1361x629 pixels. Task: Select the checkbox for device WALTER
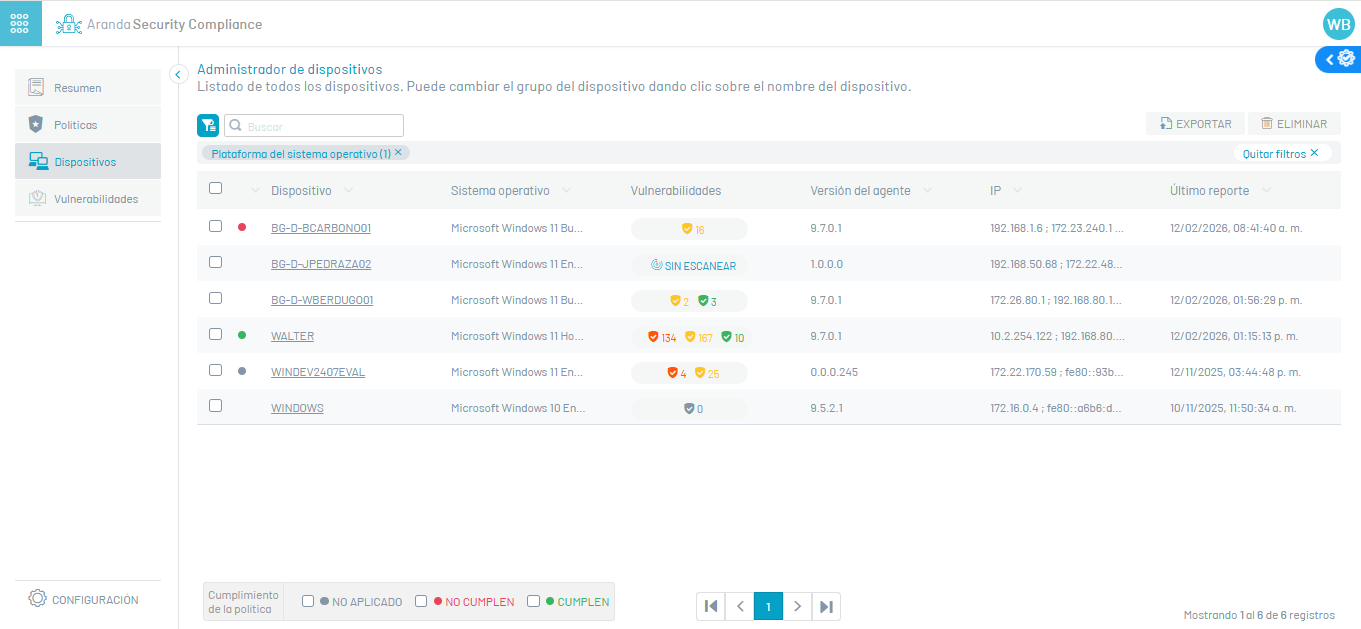coord(215,335)
